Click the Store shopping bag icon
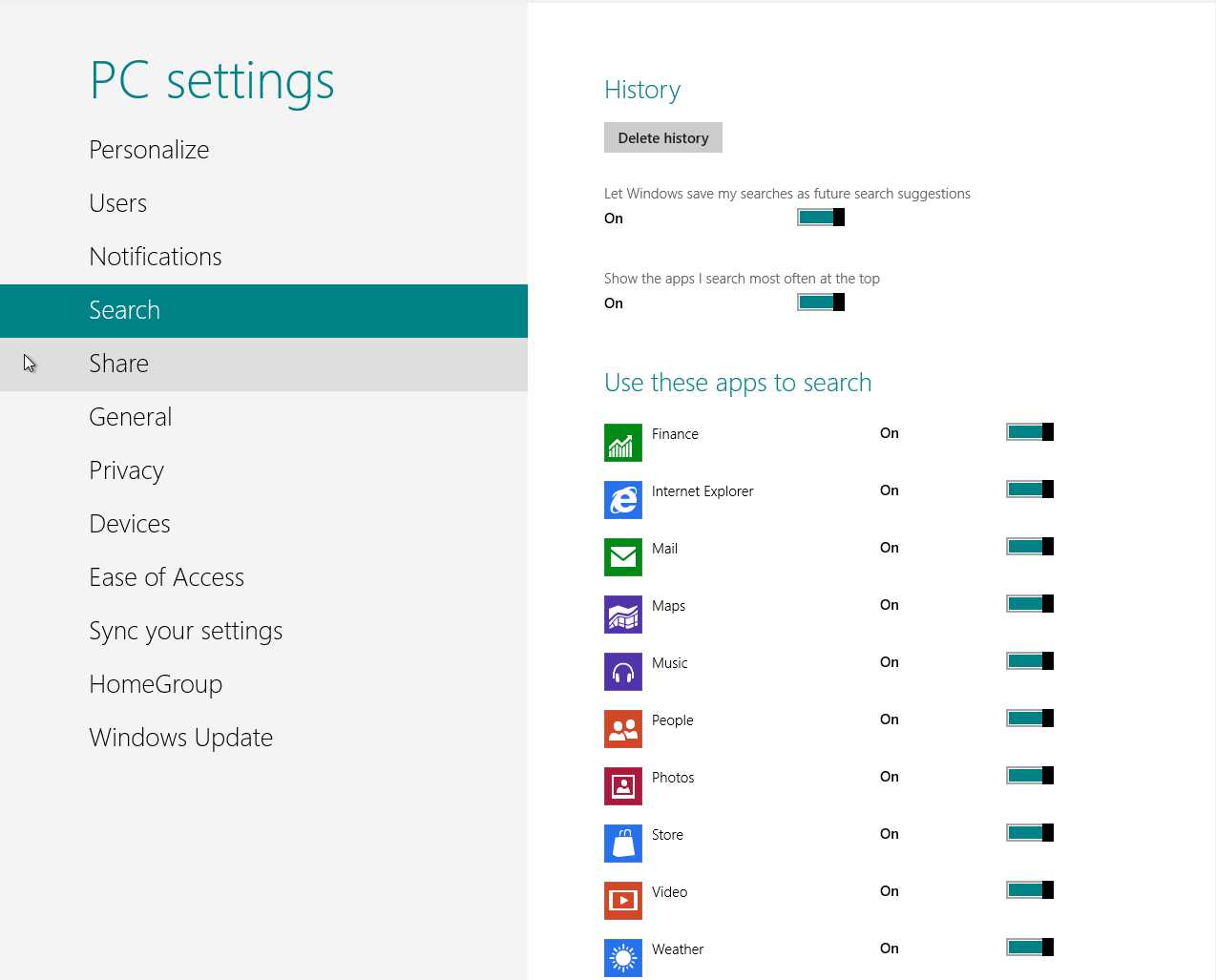1216x980 pixels. (623, 844)
